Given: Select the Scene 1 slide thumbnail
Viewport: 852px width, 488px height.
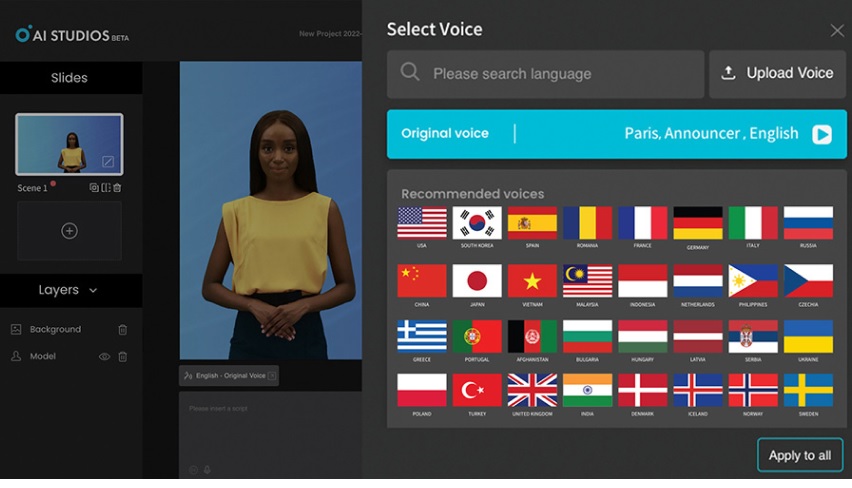Looking at the screenshot, I should (x=70, y=144).
